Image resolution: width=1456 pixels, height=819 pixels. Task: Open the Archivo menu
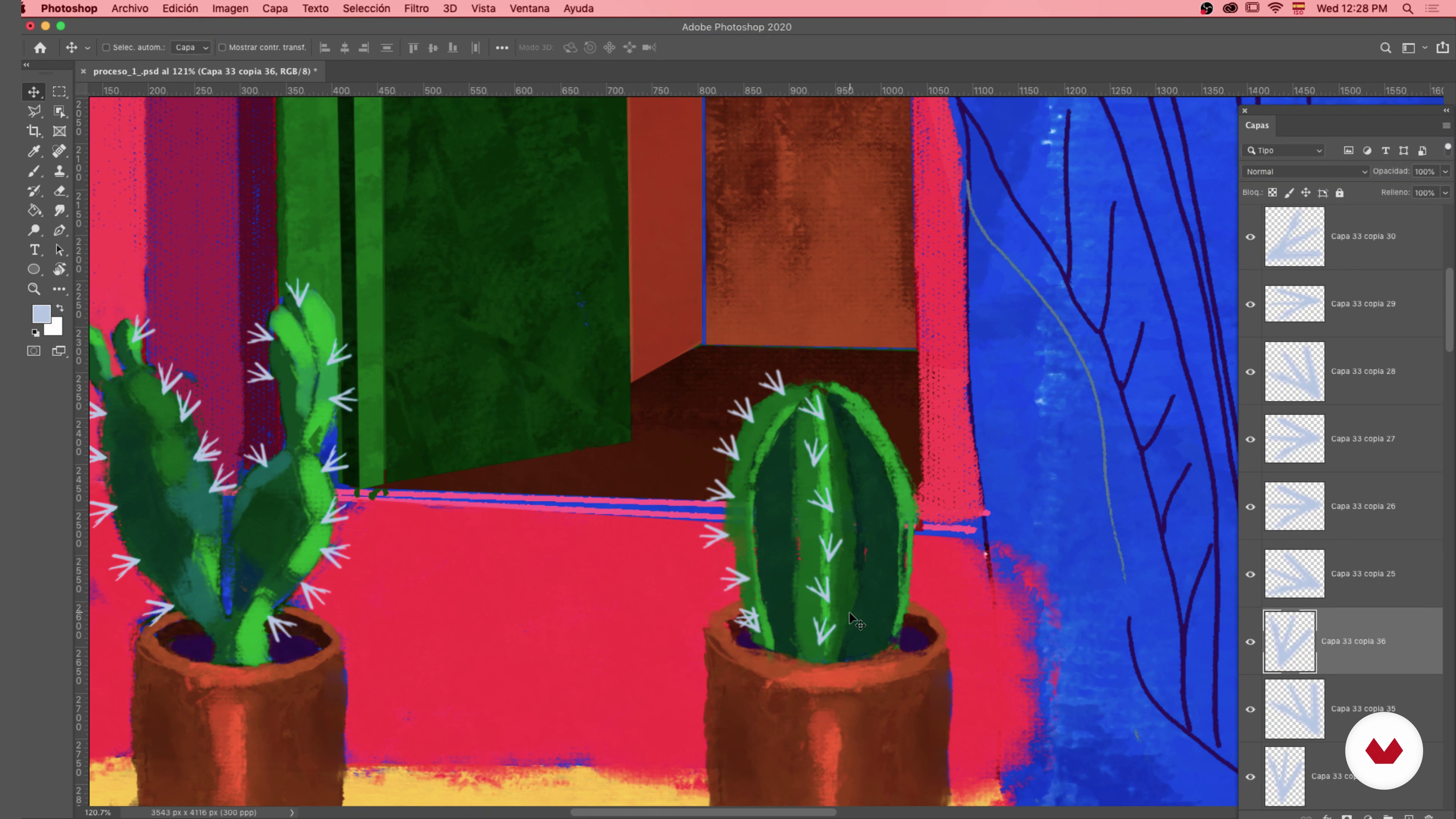point(129,8)
